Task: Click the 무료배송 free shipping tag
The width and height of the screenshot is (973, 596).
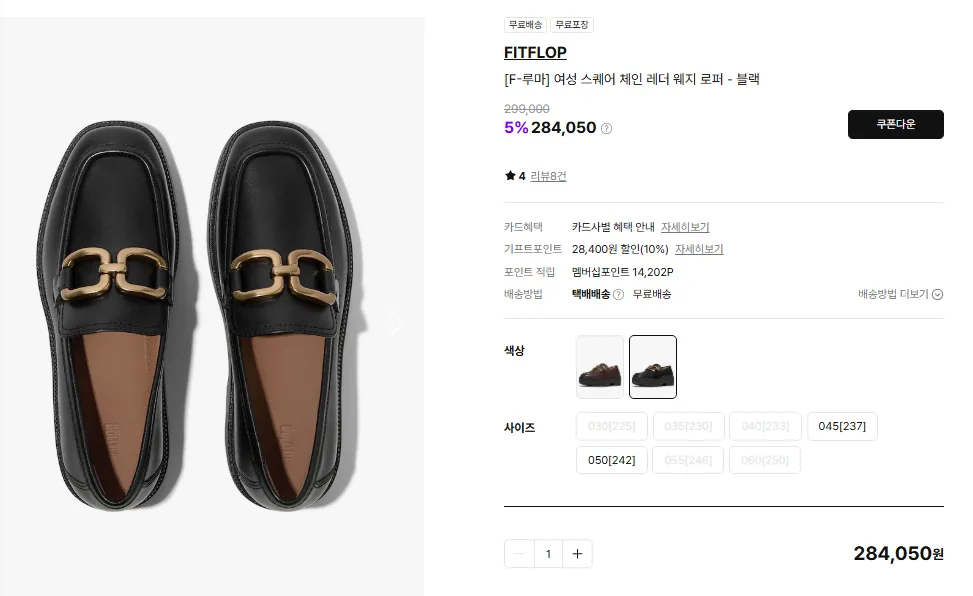Action: tap(525, 25)
